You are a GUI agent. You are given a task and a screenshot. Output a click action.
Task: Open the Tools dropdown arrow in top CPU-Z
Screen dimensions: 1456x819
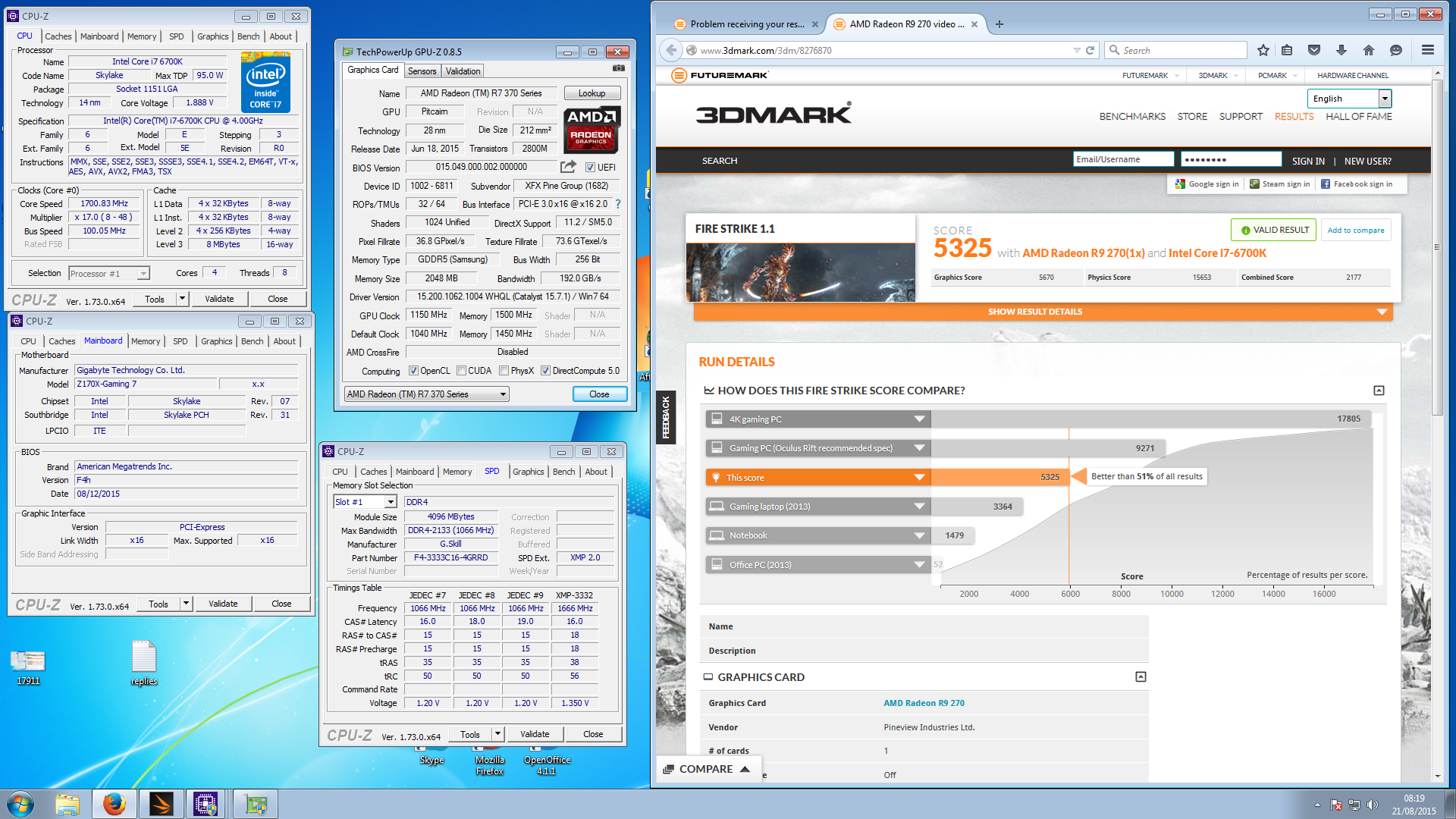[x=182, y=299]
